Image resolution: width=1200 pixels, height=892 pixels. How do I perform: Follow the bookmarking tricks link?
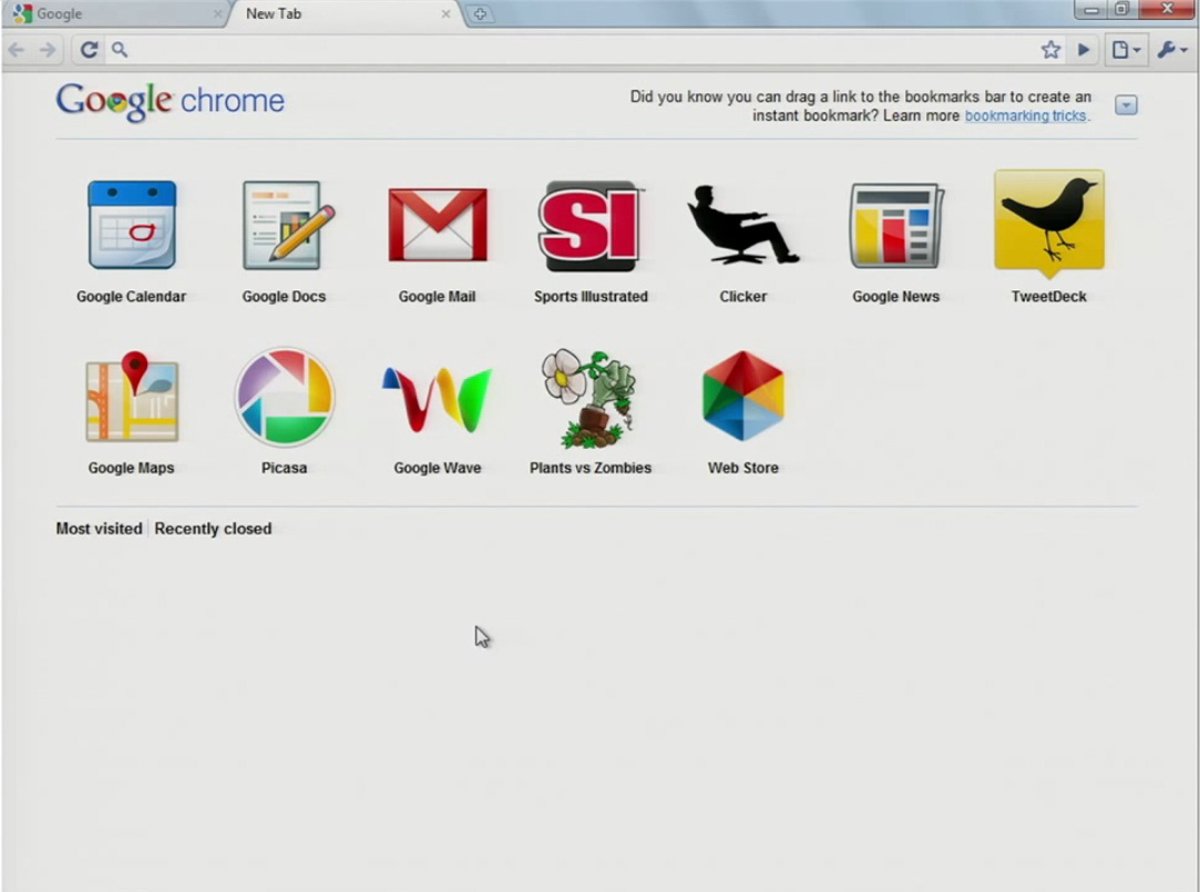(x=1026, y=116)
